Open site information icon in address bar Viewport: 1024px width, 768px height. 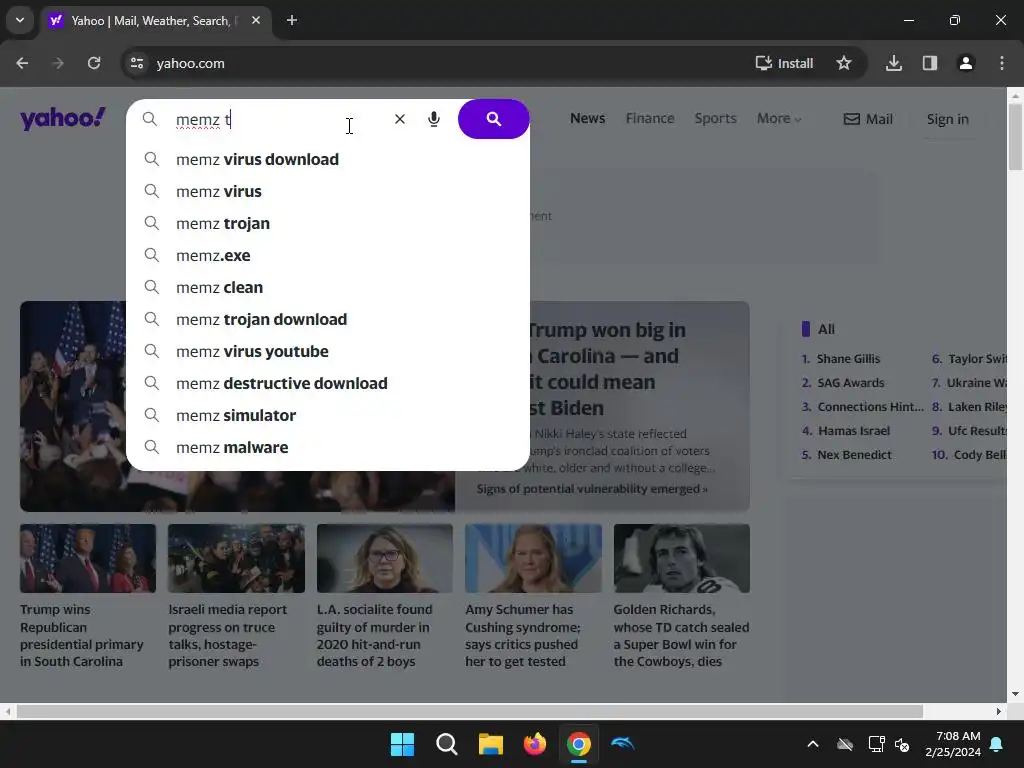137,63
